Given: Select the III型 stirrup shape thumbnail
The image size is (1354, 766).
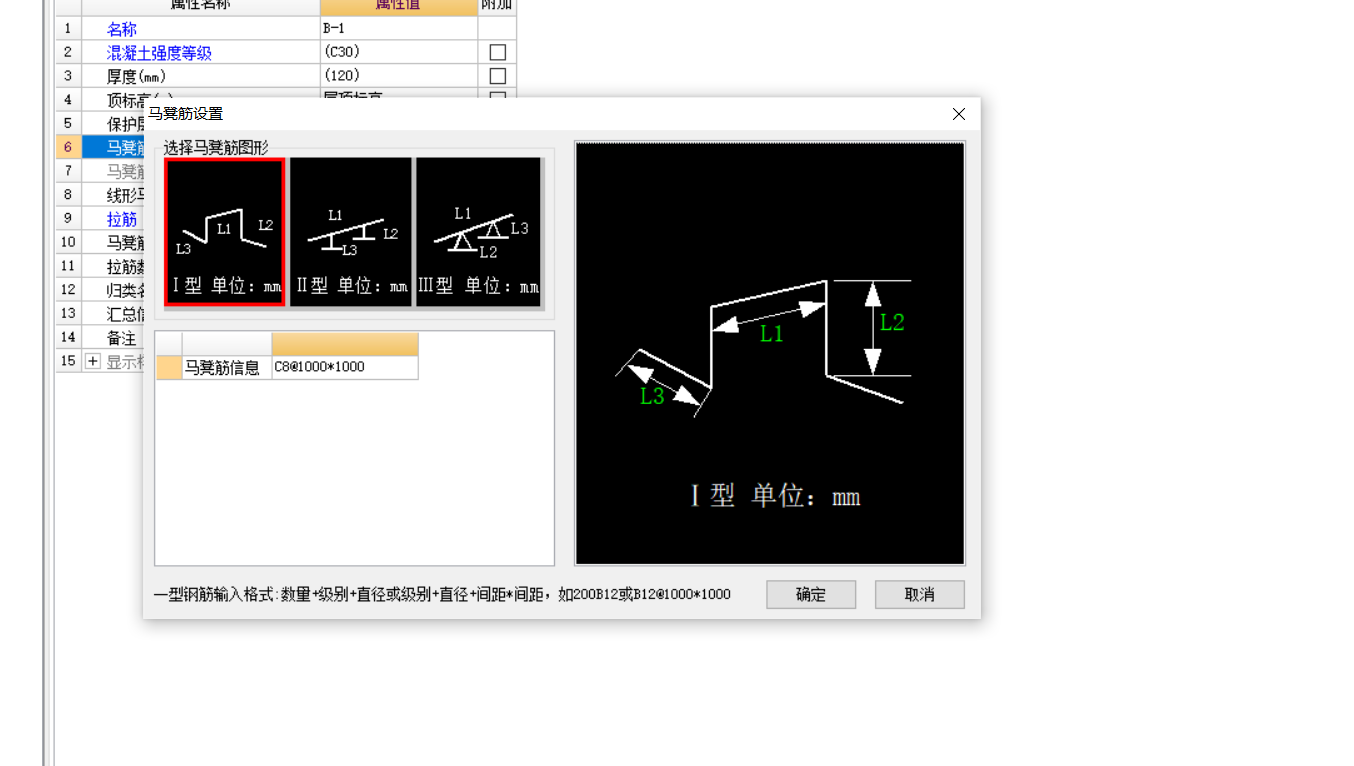Looking at the screenshot, I should pyautogui.click(x=478, y=232).
